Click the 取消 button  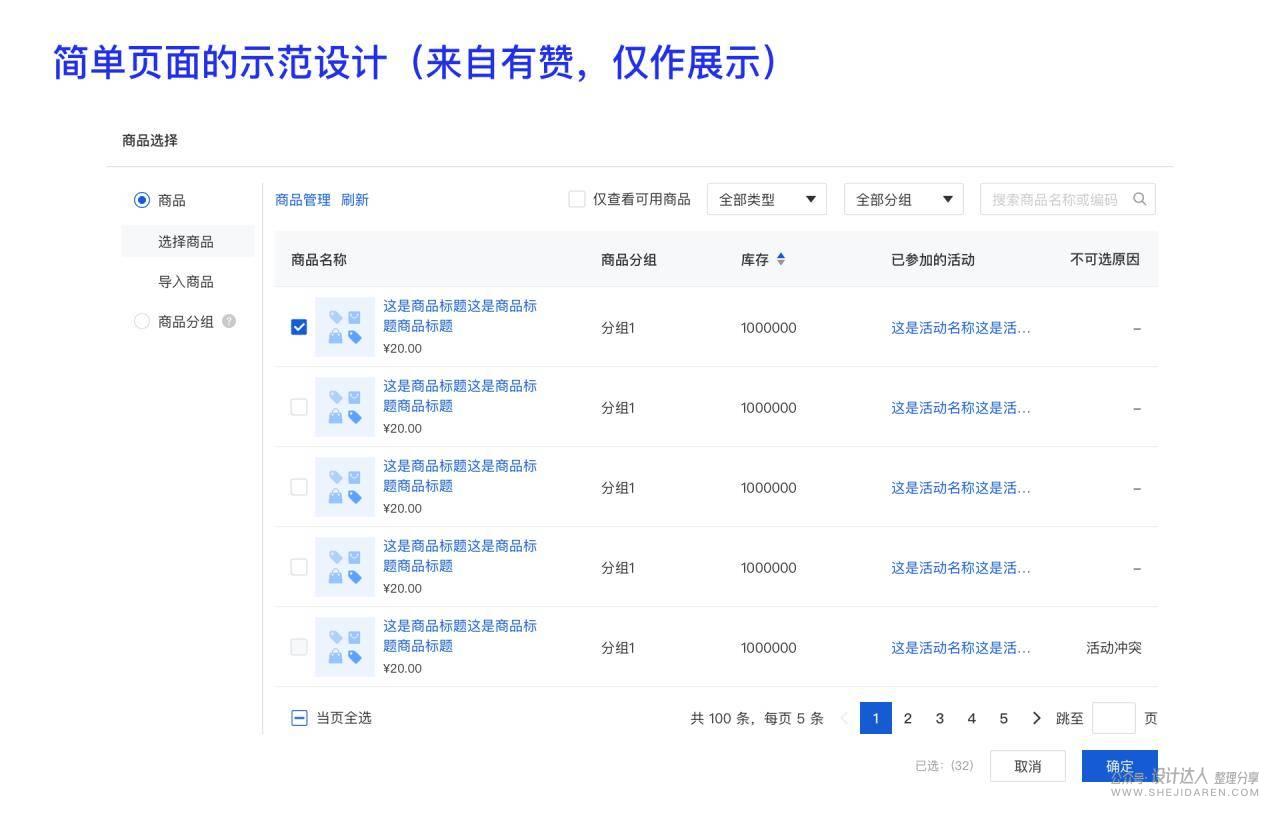(x=1028, y=766)
